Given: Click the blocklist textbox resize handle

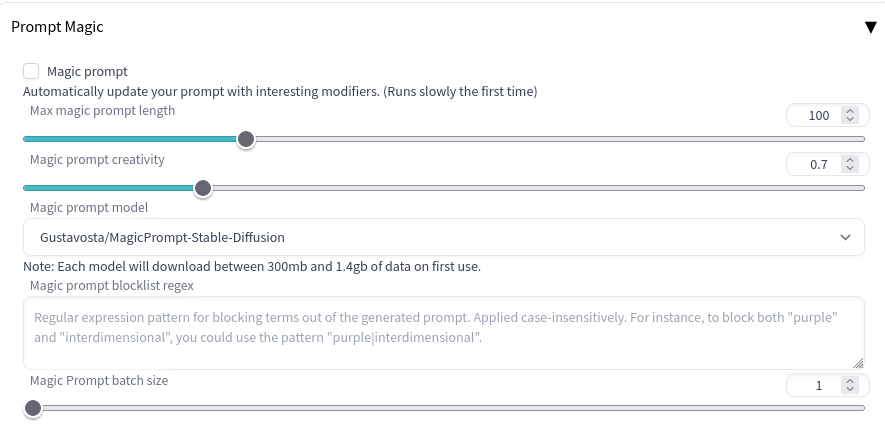Looking at the screenshot, I should click(858, 363).
